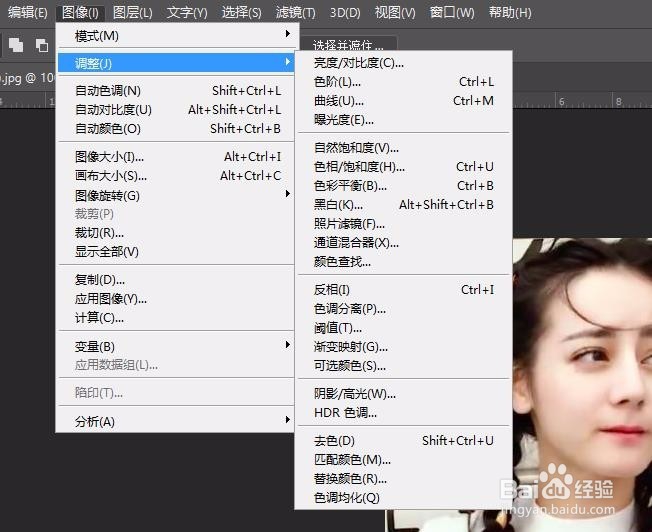This screenshot has height=532, width=652.
Task: Expand the 变量(B) submenu
Action: (x=175, y=346)
